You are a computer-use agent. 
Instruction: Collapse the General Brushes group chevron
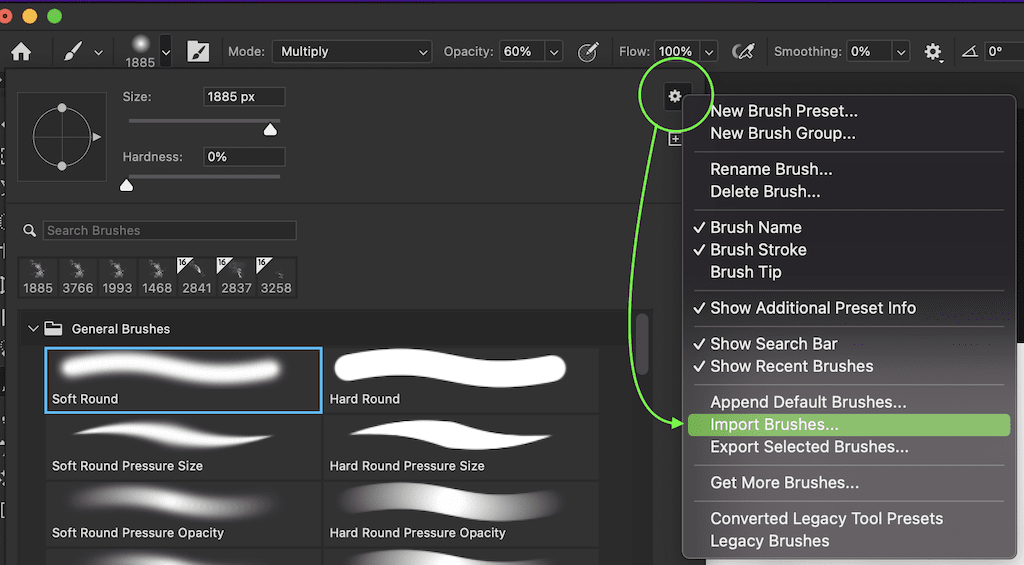click(33, 329)
